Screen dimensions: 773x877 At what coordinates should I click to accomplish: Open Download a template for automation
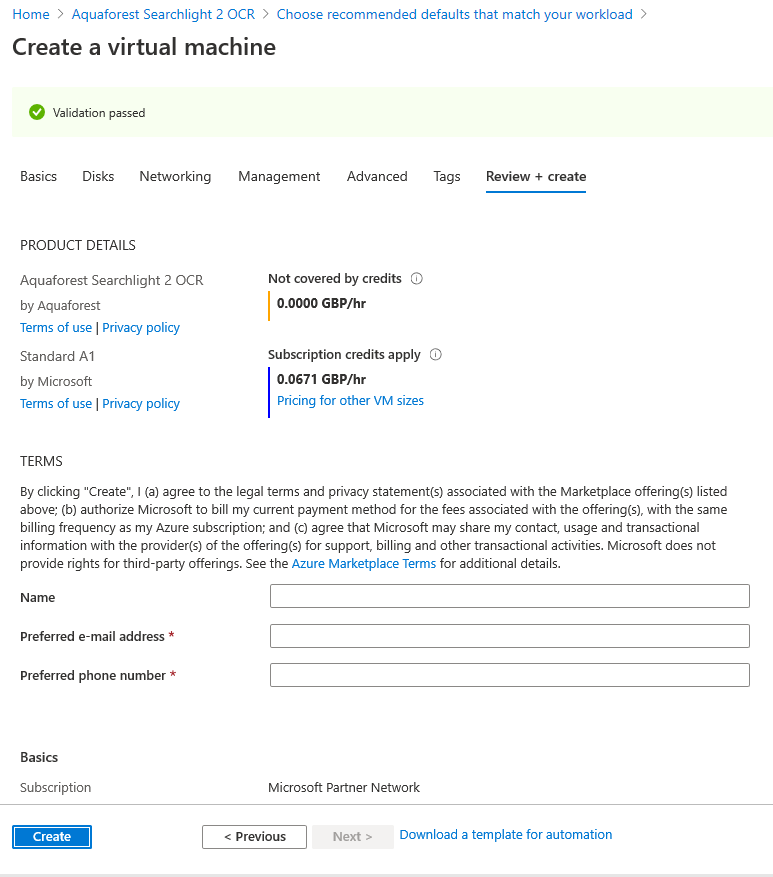(506, 834)
